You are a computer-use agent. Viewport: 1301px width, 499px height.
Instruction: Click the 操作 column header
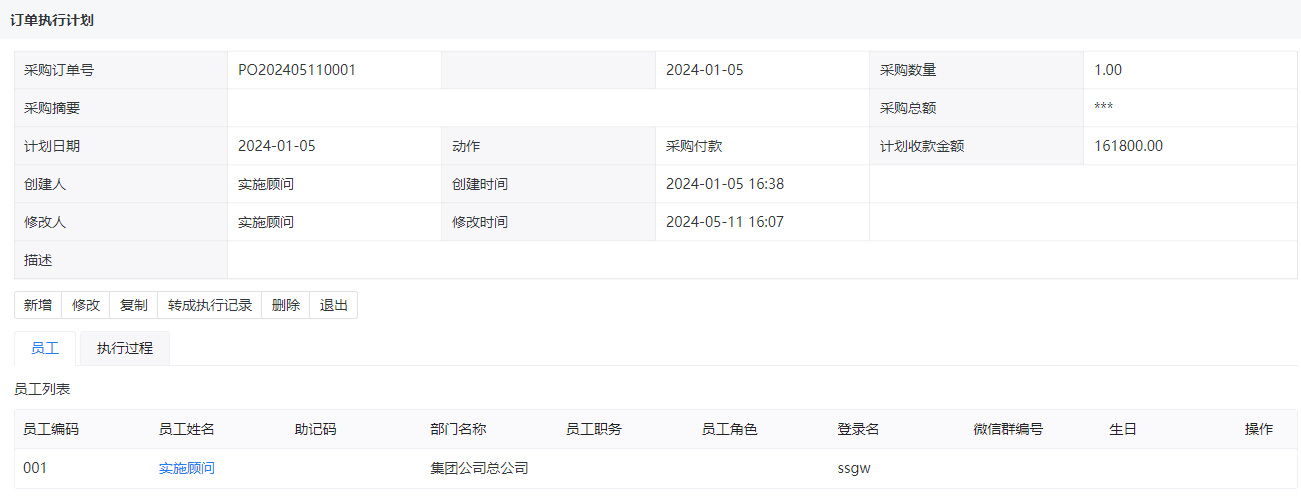[x=1259, y=429]
